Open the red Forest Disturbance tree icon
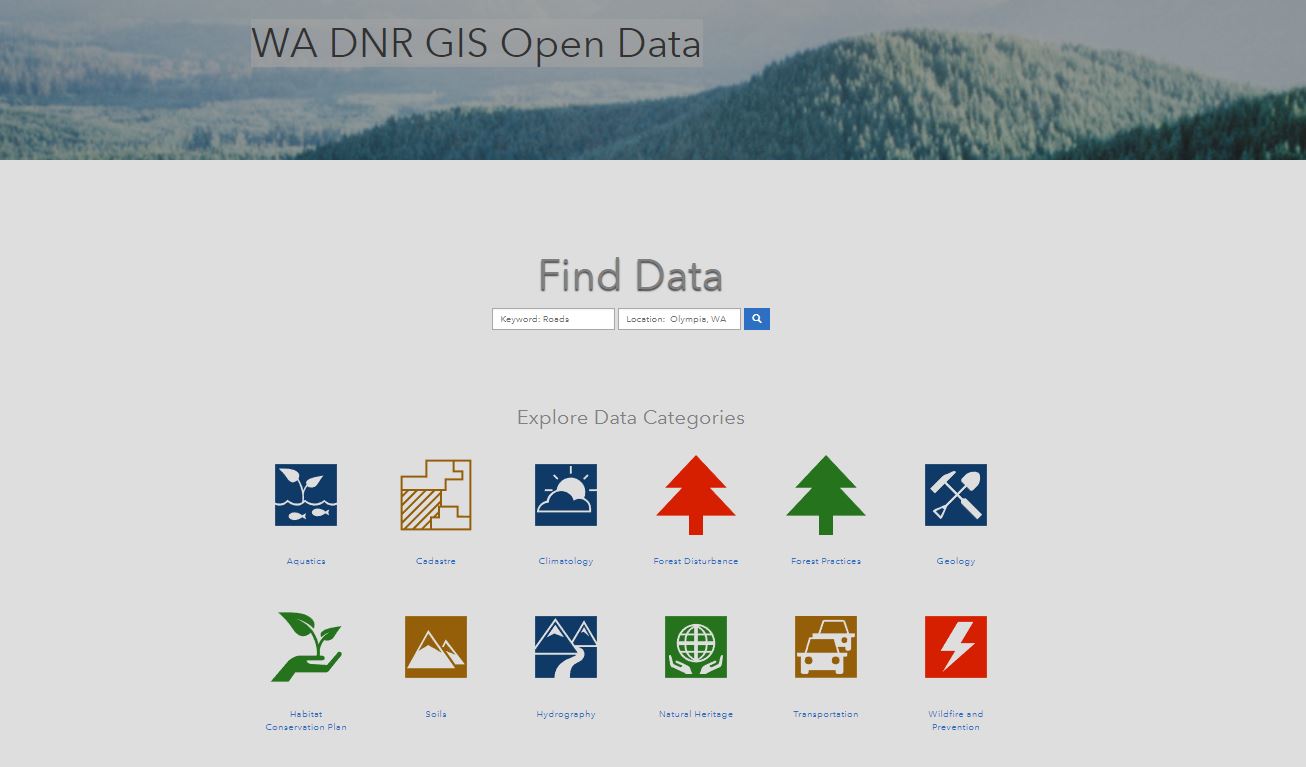Image resolution: width=1306 pixels, height=767 pixels. 696,495
